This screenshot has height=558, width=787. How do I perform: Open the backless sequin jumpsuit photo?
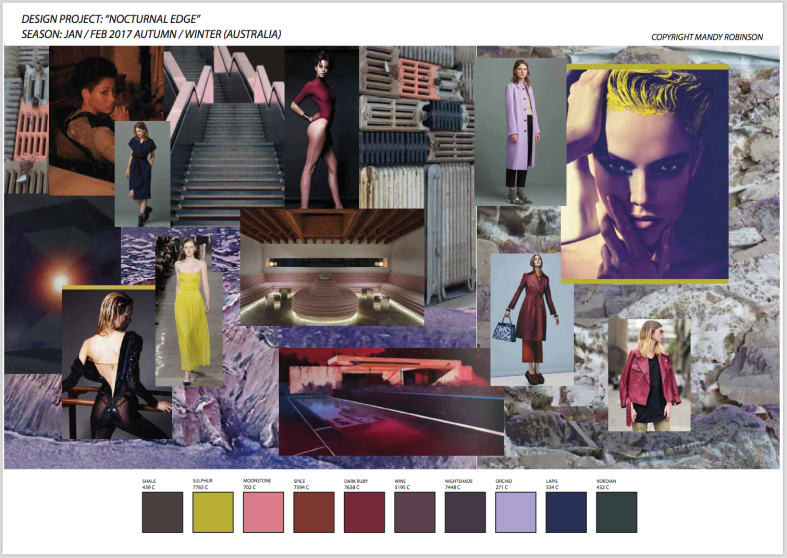point(116,362)
